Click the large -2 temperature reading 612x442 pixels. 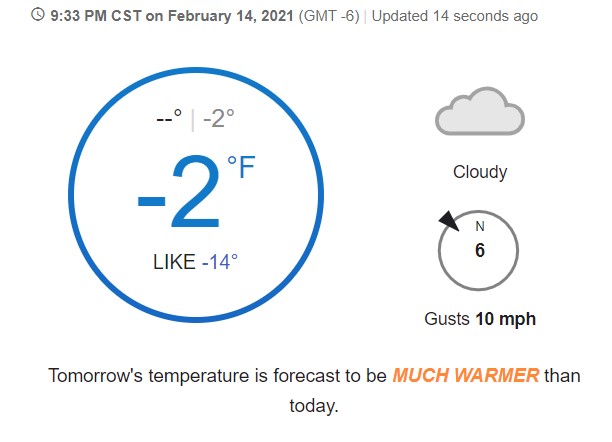click(x=179, y=192)
